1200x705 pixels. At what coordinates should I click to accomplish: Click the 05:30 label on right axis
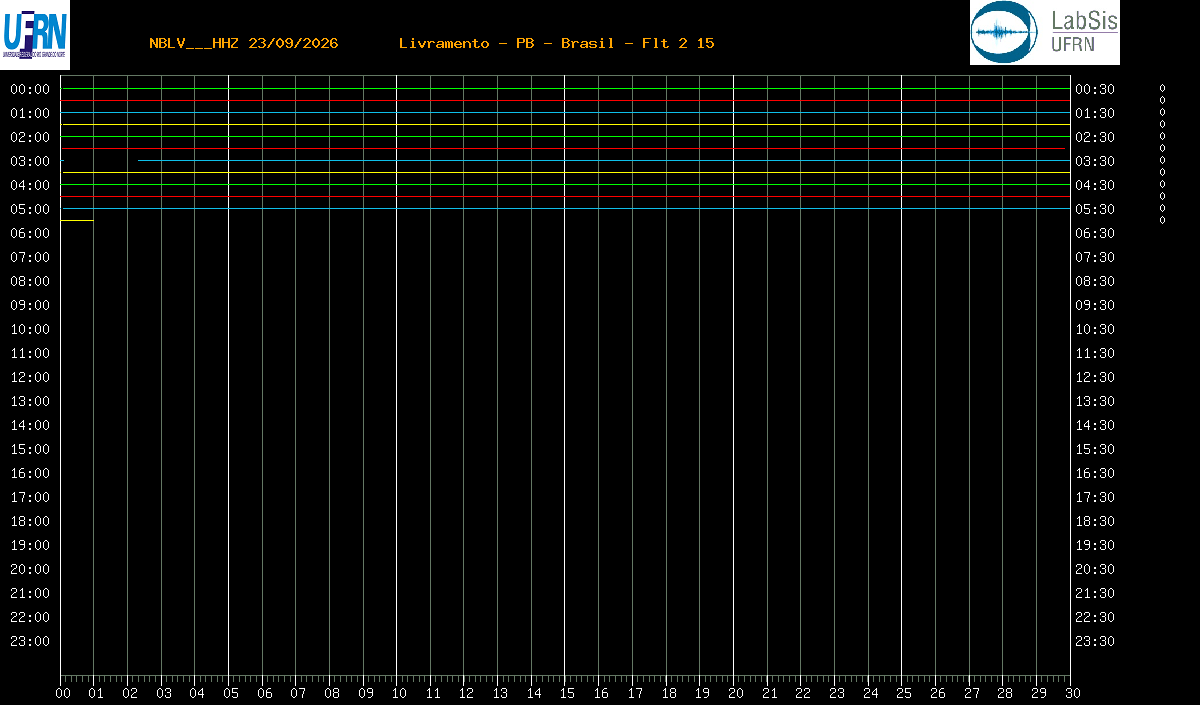coord(1095,209)
